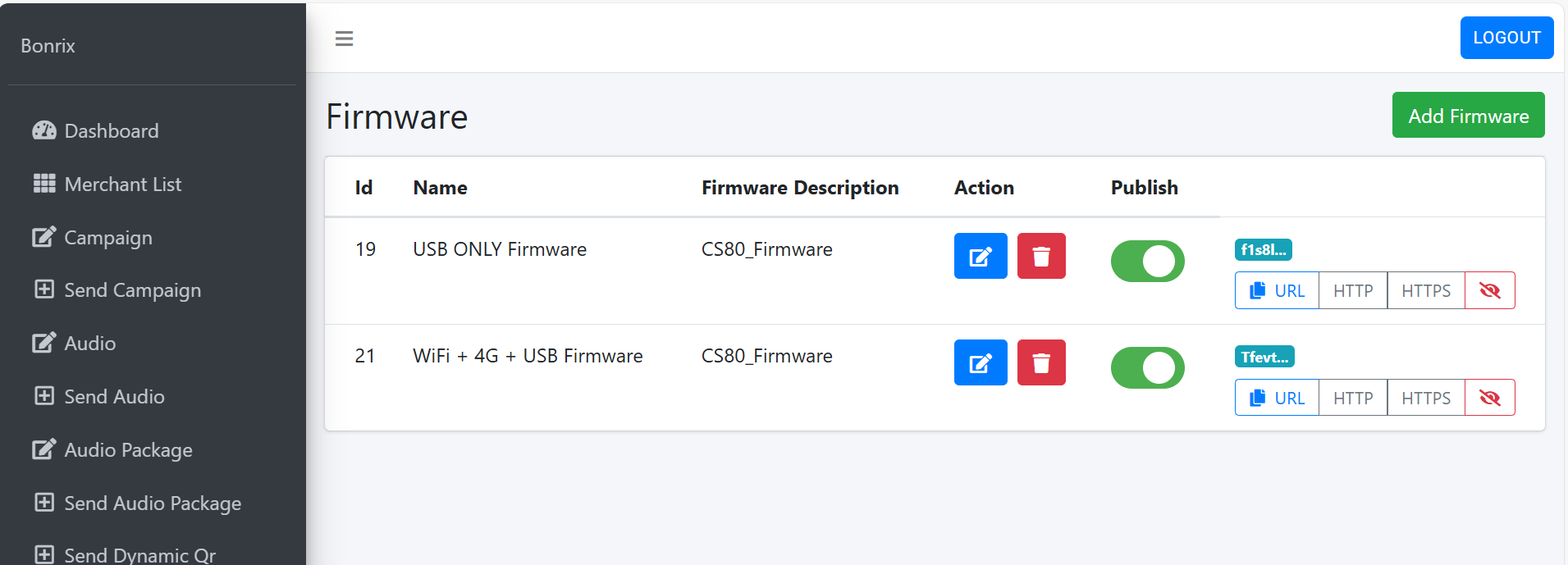1568x565 pixels.
Task: Click the f1s8l token badge
Action: tap(1263, 250)
